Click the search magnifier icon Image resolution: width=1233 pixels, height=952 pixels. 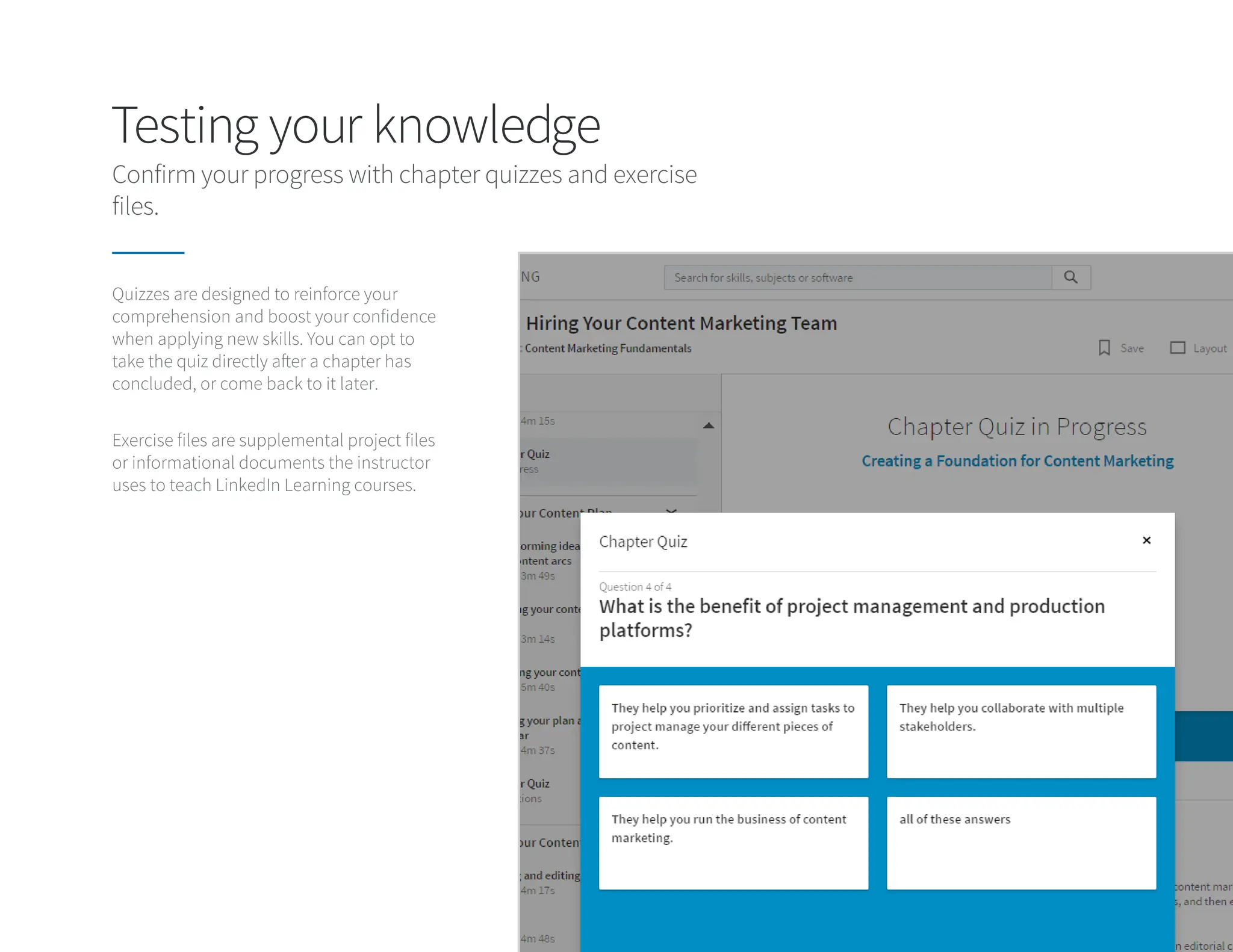click(x=1070, y=277)
